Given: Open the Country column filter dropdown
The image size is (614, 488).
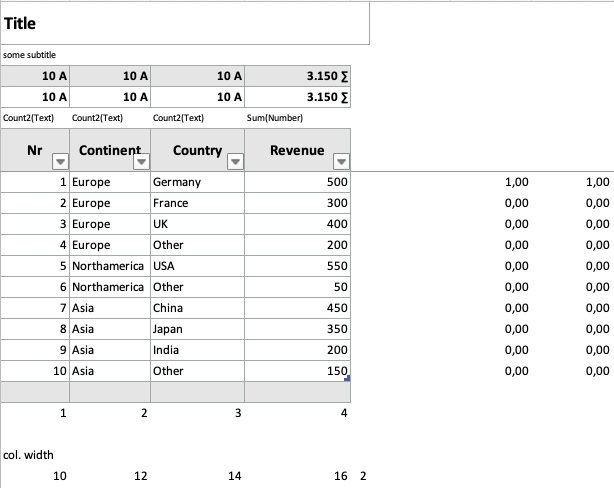Looking at the screenshot, I should coord(235,162).
